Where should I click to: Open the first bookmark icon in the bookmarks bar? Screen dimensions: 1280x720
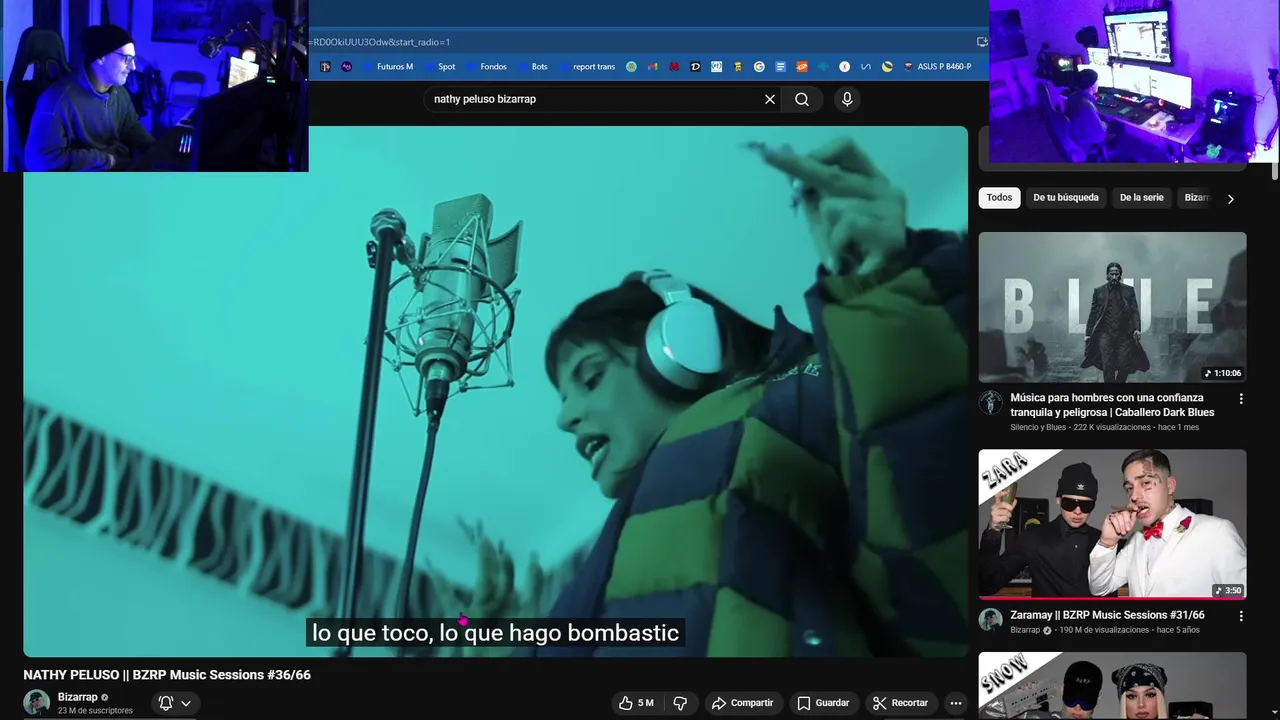[x=325, y=67]
